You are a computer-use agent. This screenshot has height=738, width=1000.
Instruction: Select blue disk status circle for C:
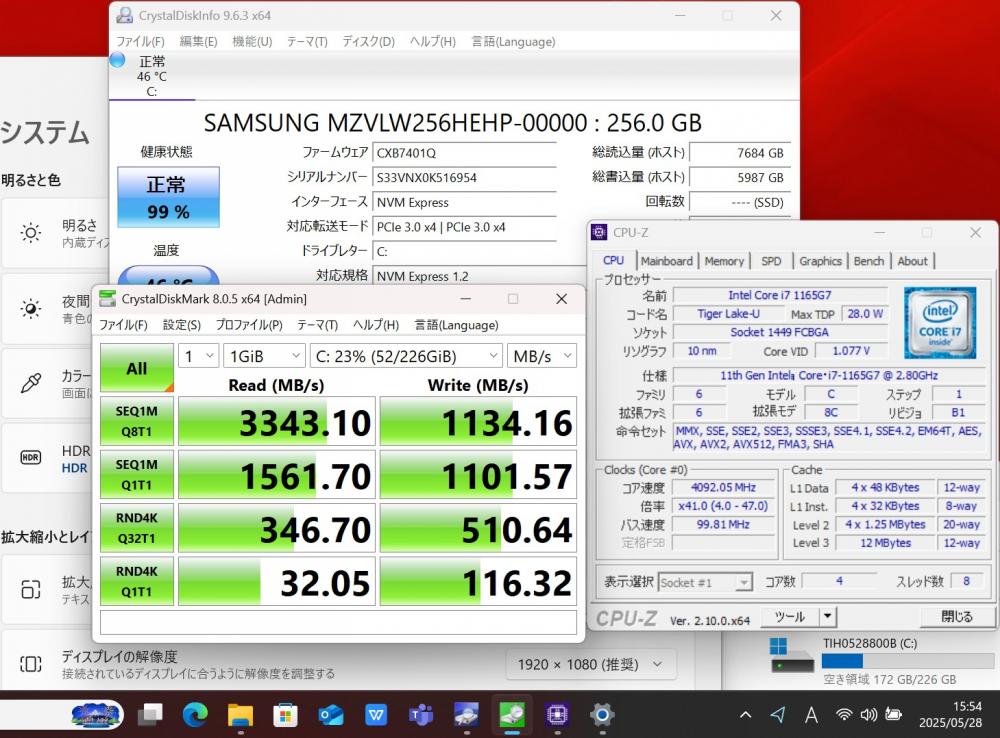118,60
